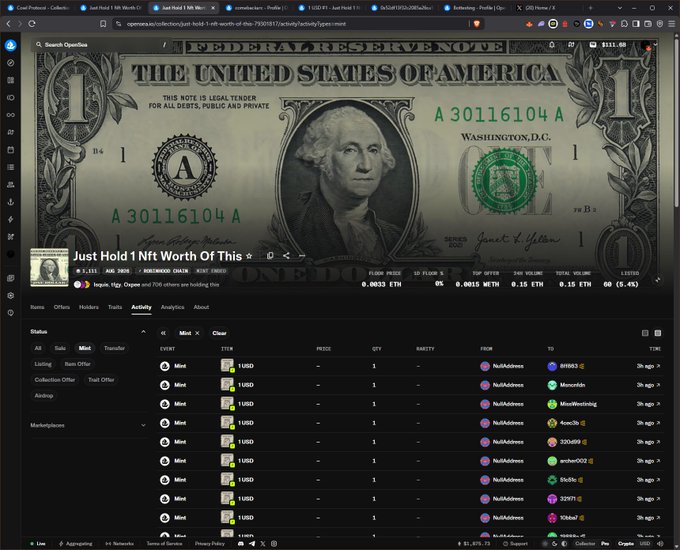This screenshot has width=680, height=550.
Task: Collapse the Status filter section
Action: point(144,332)
